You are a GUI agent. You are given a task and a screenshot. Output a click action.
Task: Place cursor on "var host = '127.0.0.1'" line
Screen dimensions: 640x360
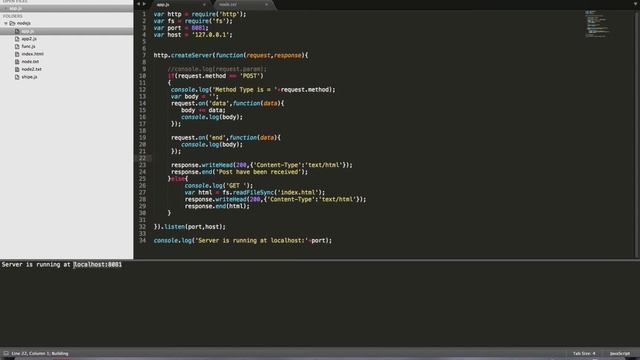pyautogui.click(x=193, y=35)
